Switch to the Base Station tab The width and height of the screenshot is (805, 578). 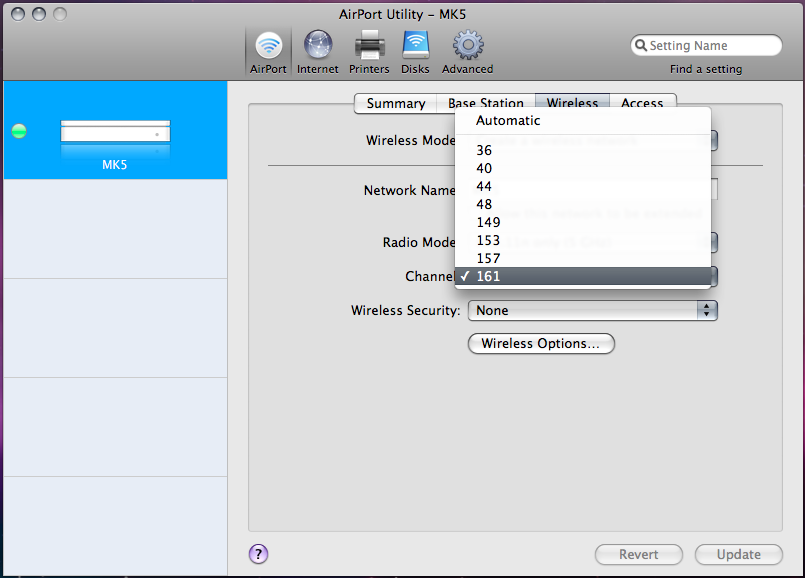[x=486, y=101]
